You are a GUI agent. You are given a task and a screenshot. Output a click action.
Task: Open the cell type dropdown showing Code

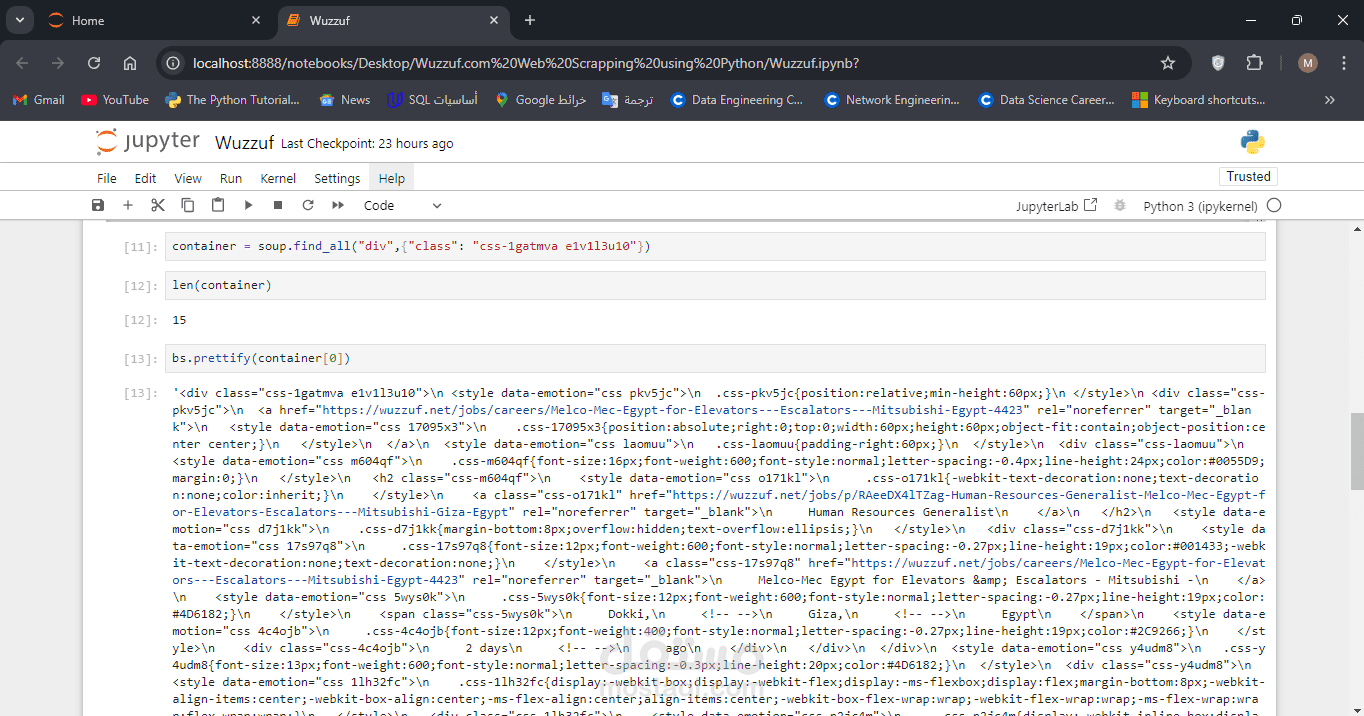[402, 205]
